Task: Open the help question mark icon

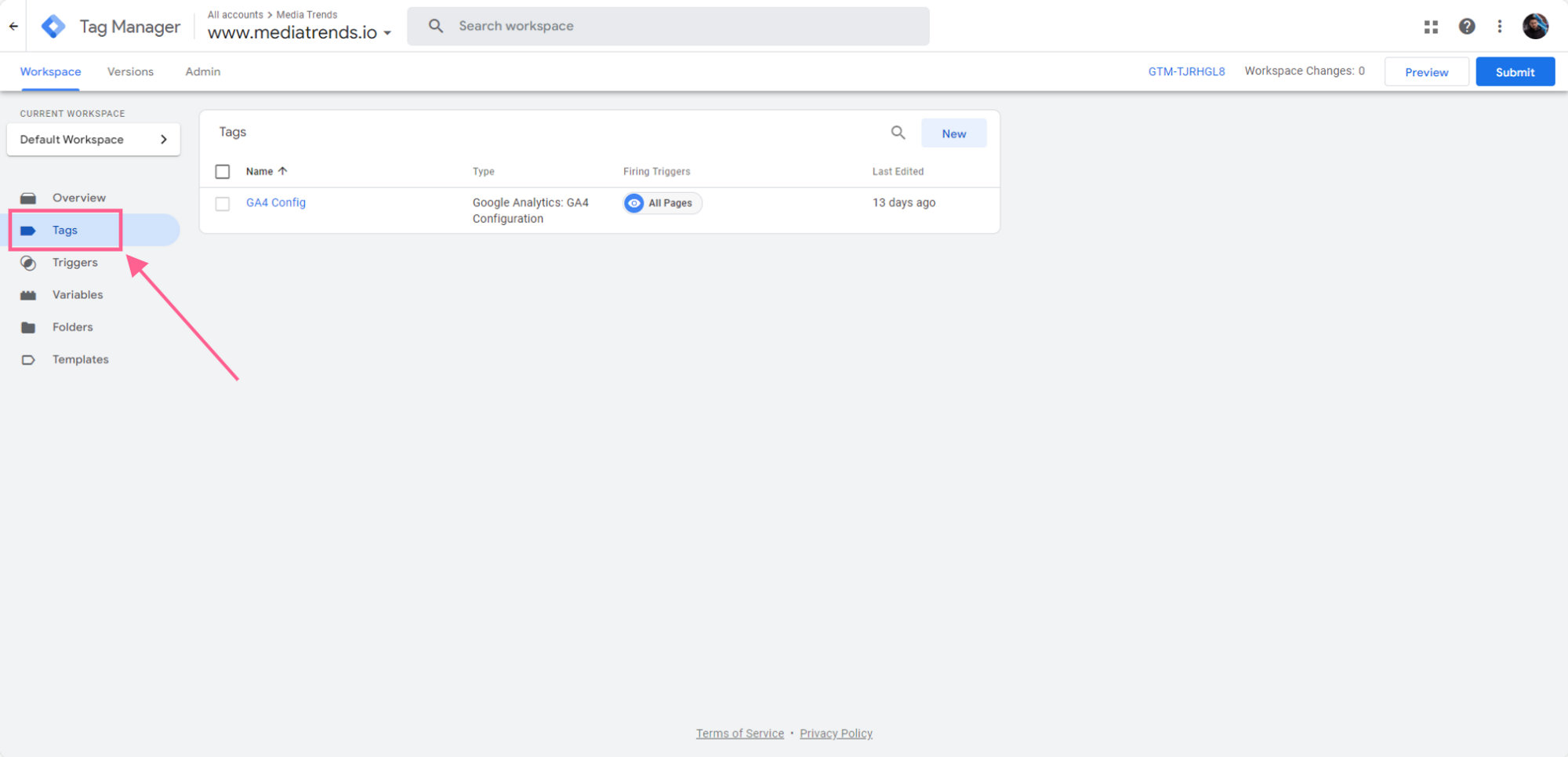Action: (x=1467, y=27)
